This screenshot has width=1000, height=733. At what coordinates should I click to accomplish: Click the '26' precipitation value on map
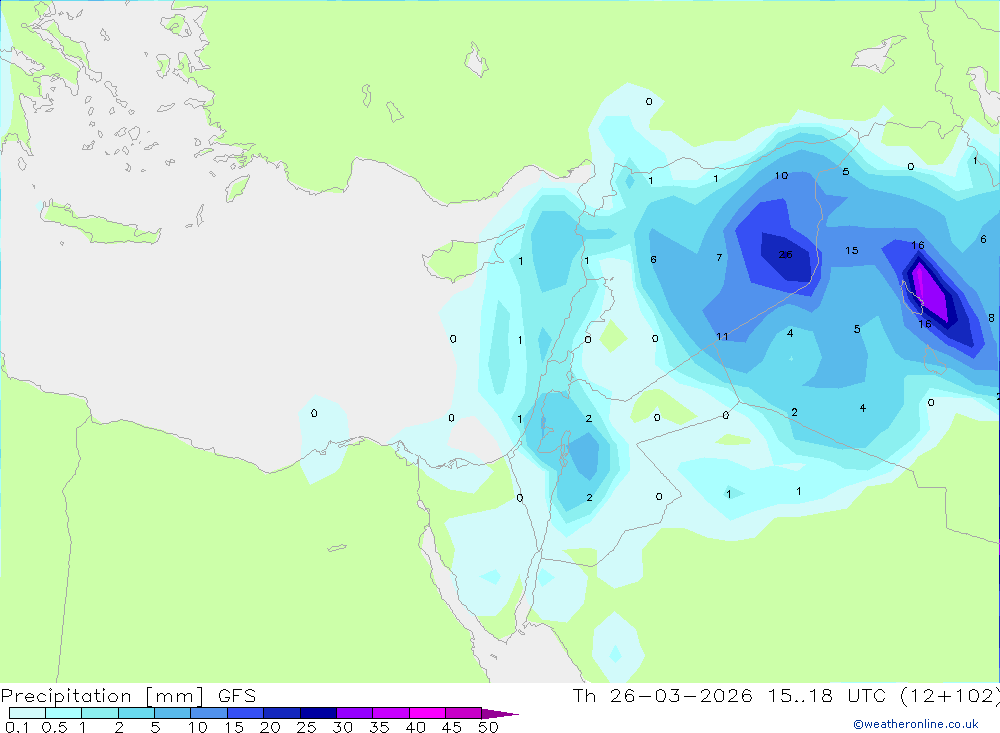coord(786,255)
